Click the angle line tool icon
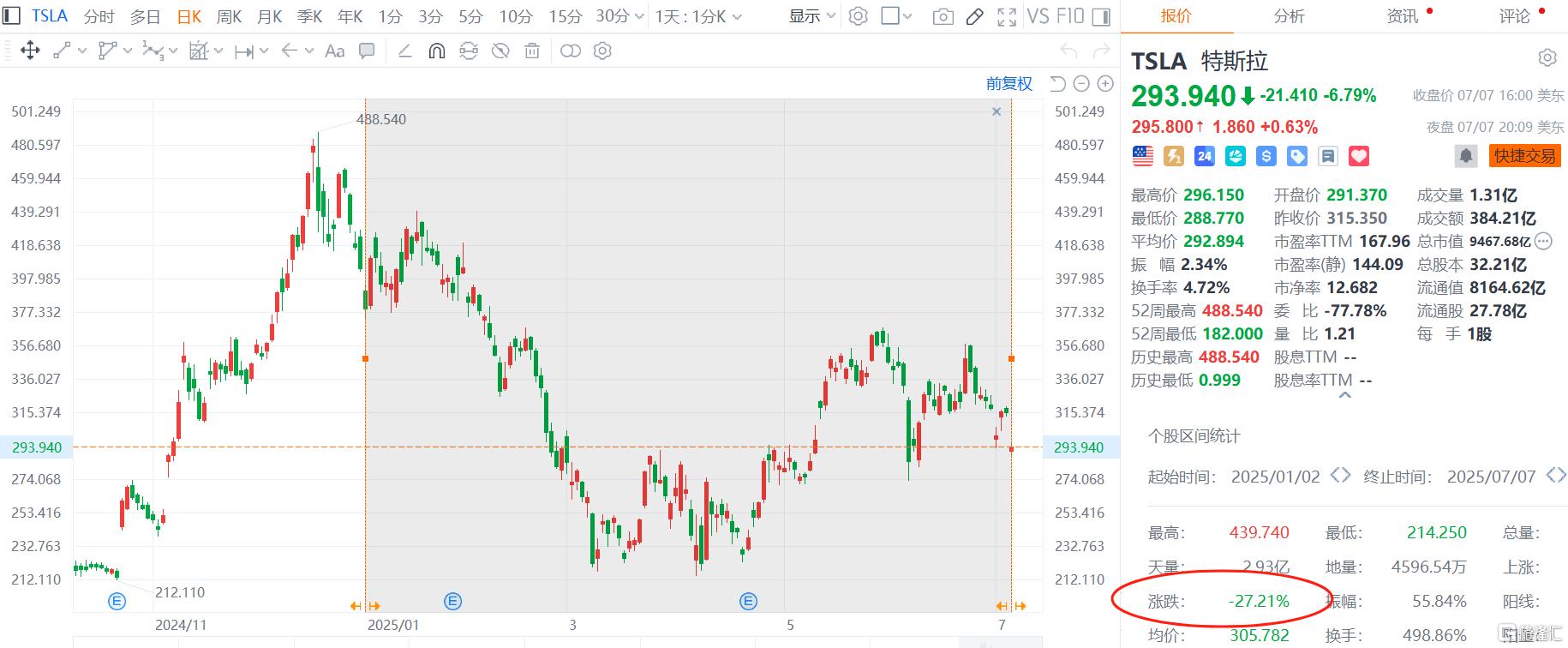 point(405,51)
